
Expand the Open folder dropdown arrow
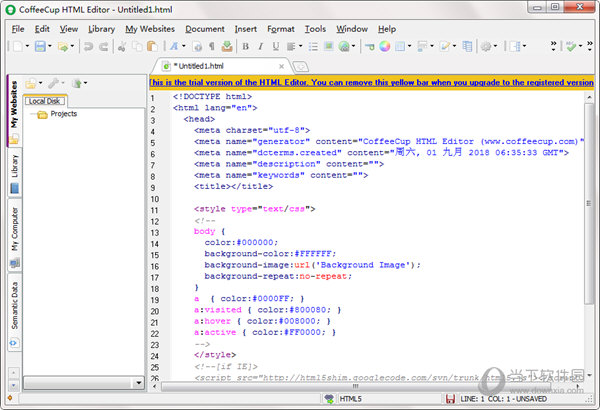72,46
